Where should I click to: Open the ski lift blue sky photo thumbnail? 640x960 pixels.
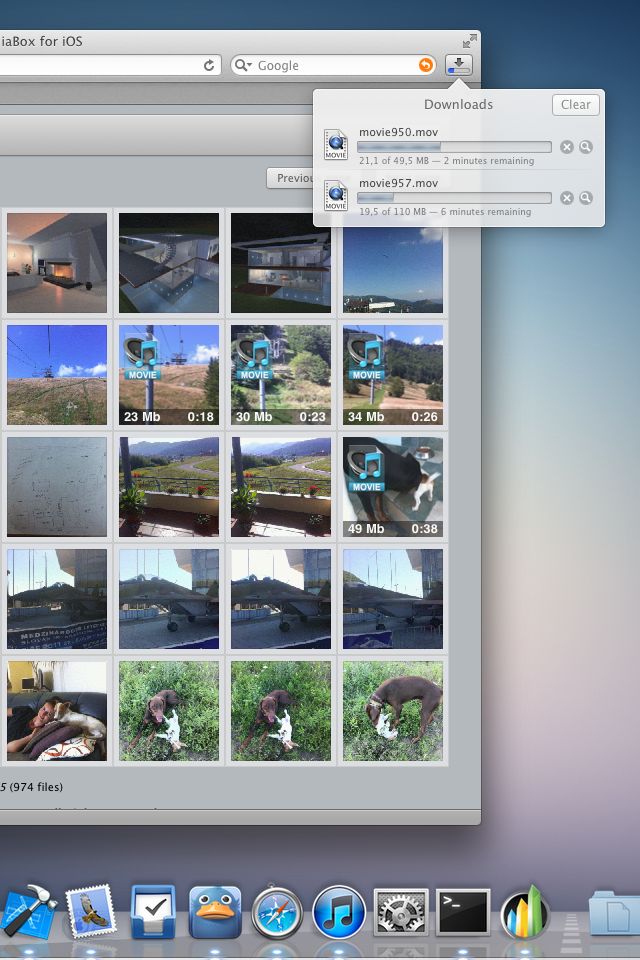click(57, 375)
